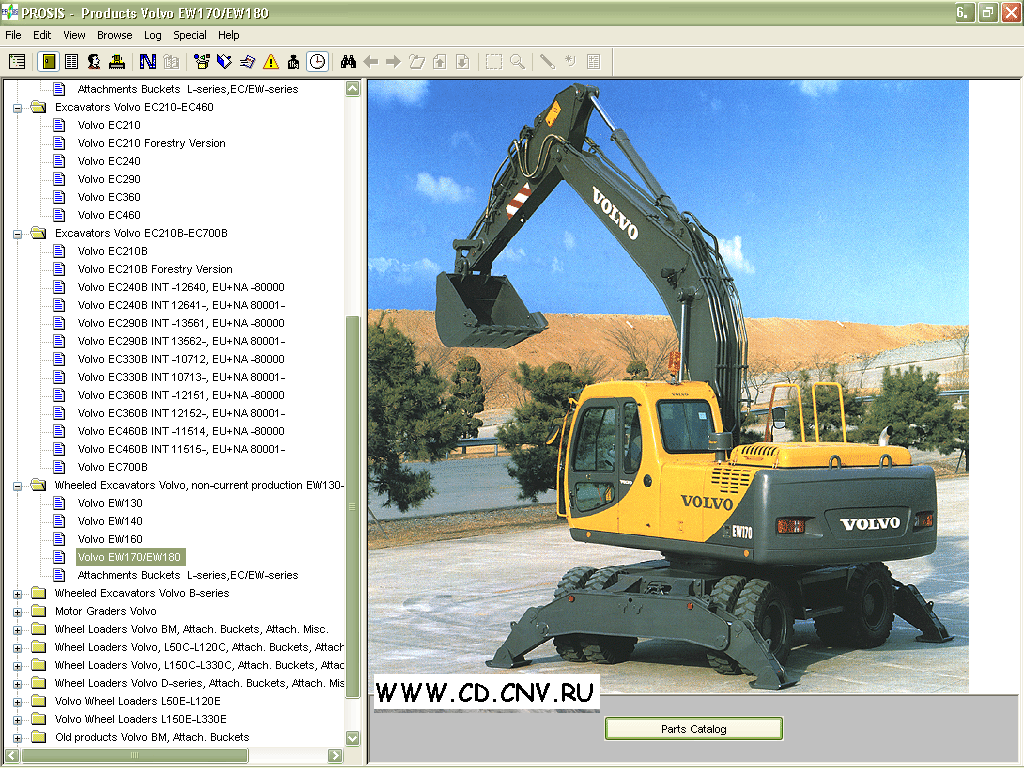This screenshot has height=768, width=1024.
Task: Click the tree scroll right arrow
Action: pos(336,756)
